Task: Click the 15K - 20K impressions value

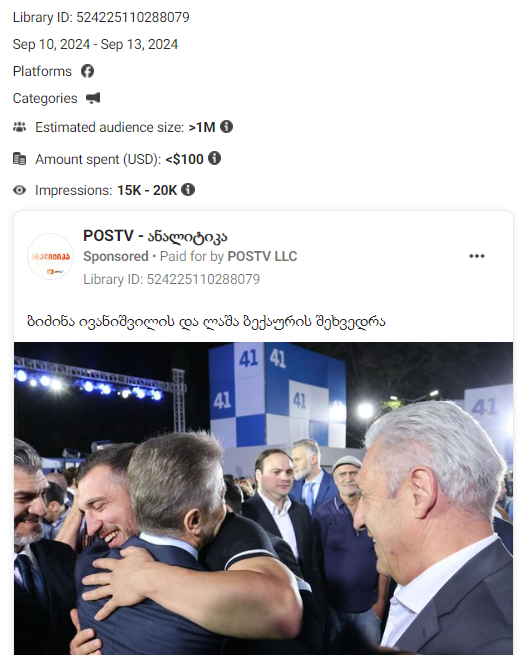Action: 147,190
